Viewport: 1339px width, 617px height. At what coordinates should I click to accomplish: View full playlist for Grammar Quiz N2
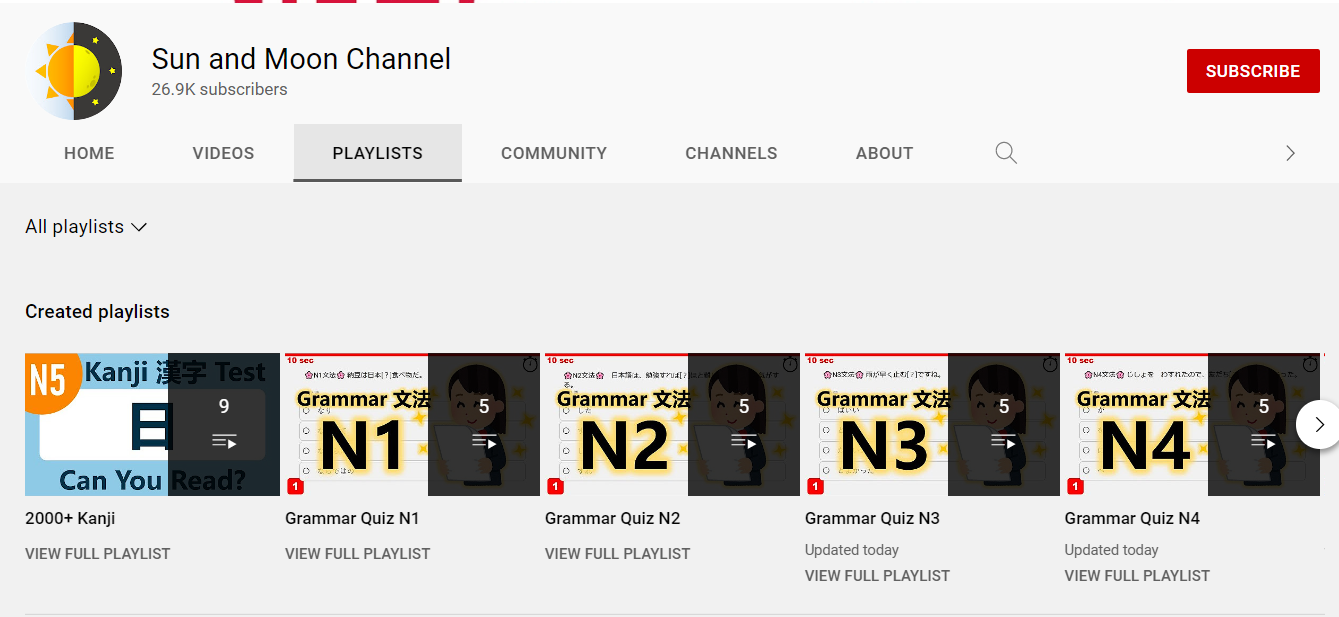[618, 553]
